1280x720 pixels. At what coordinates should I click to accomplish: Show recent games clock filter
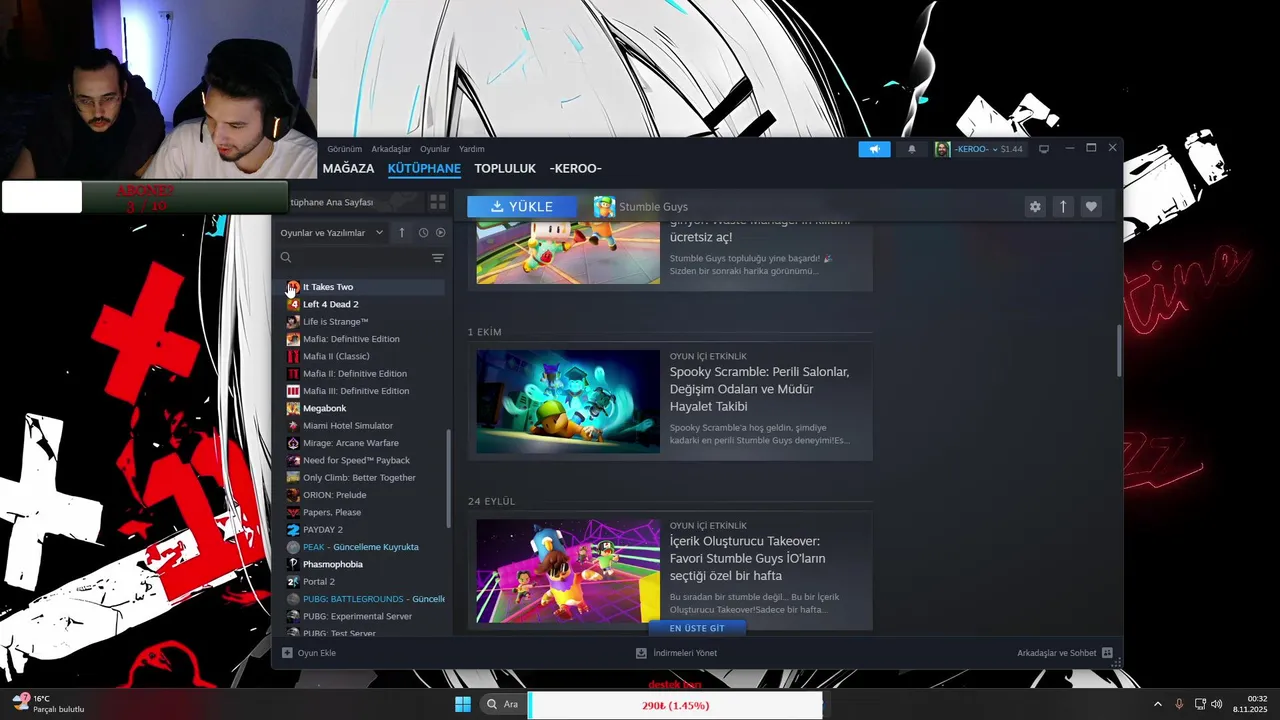[x=423, y=233]
